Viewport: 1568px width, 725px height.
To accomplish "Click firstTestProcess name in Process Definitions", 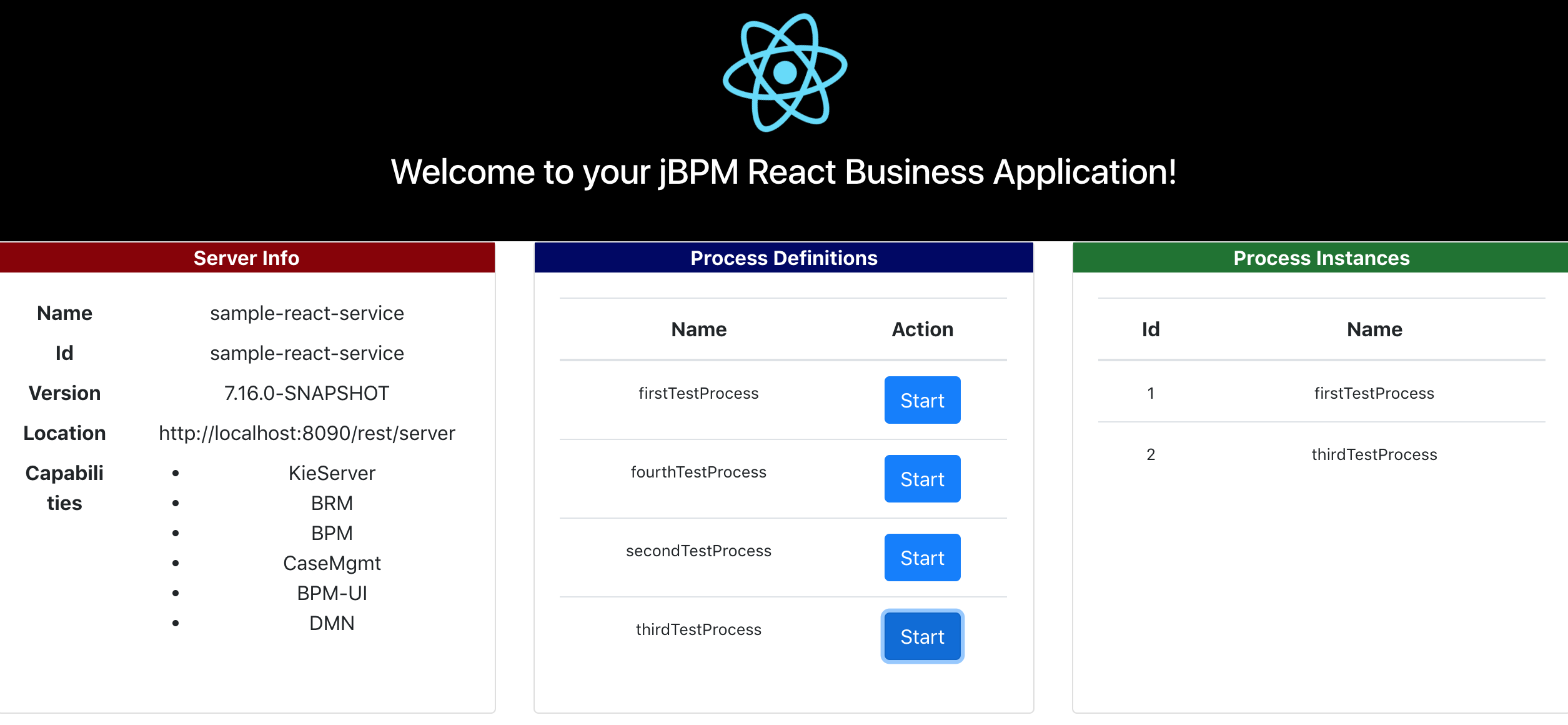I will click(698, 393).
